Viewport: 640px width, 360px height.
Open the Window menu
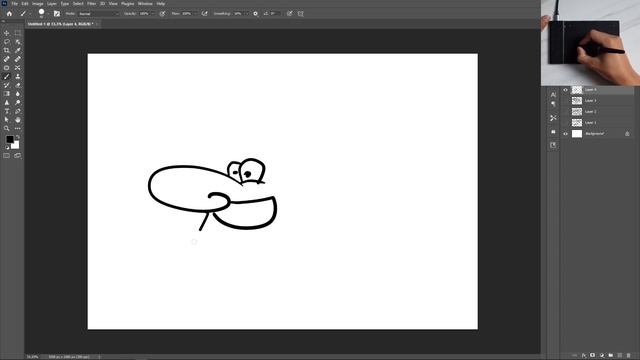[145, 4]
